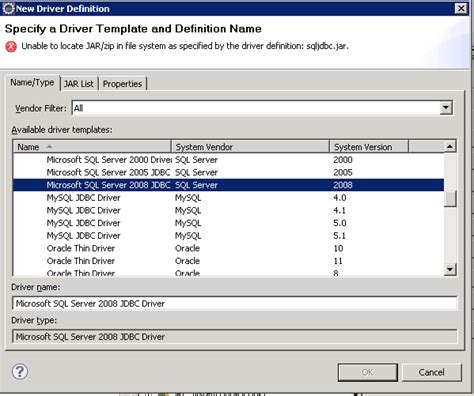
Task: Select Oracle Thin Driver version 10 row
Action: (228, 248)
